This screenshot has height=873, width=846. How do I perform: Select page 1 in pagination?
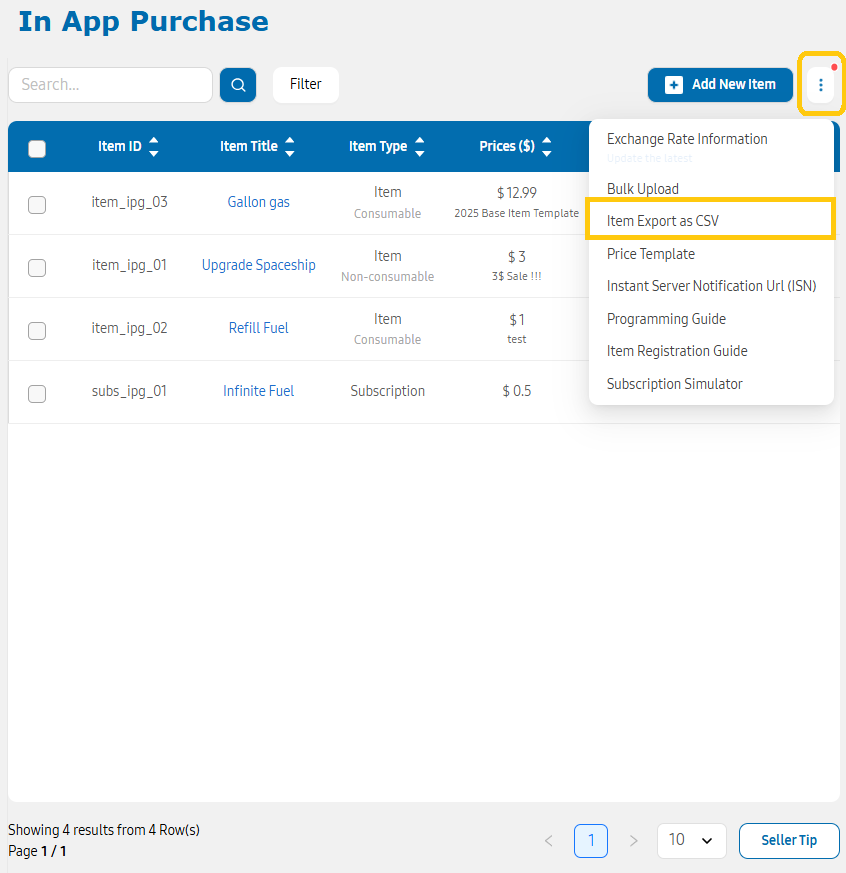[x=591, y=841]
